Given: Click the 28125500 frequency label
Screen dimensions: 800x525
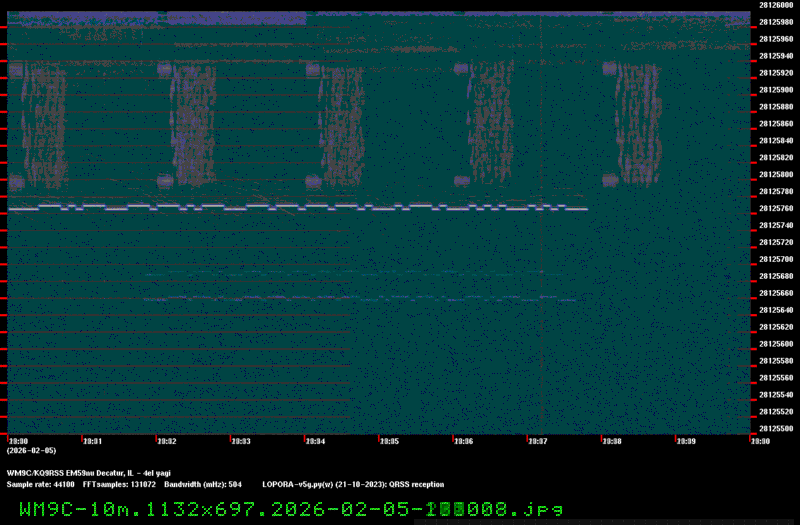Looking at the screenshot, I should click(x=774, y=428).
